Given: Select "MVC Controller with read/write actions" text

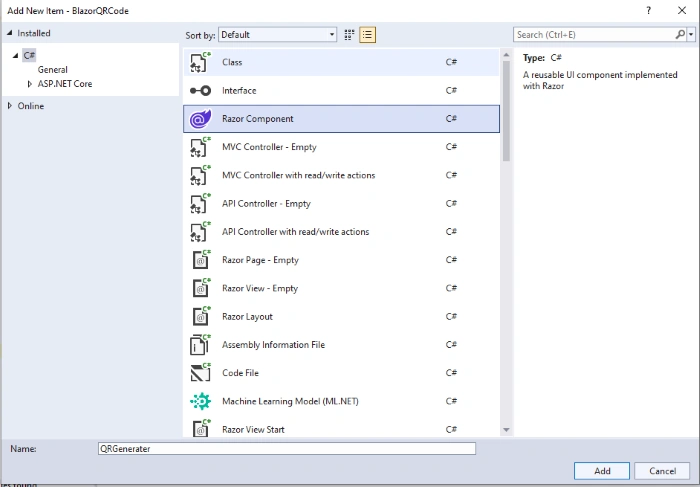Looking at the screenshot, I should pos(299,175).
